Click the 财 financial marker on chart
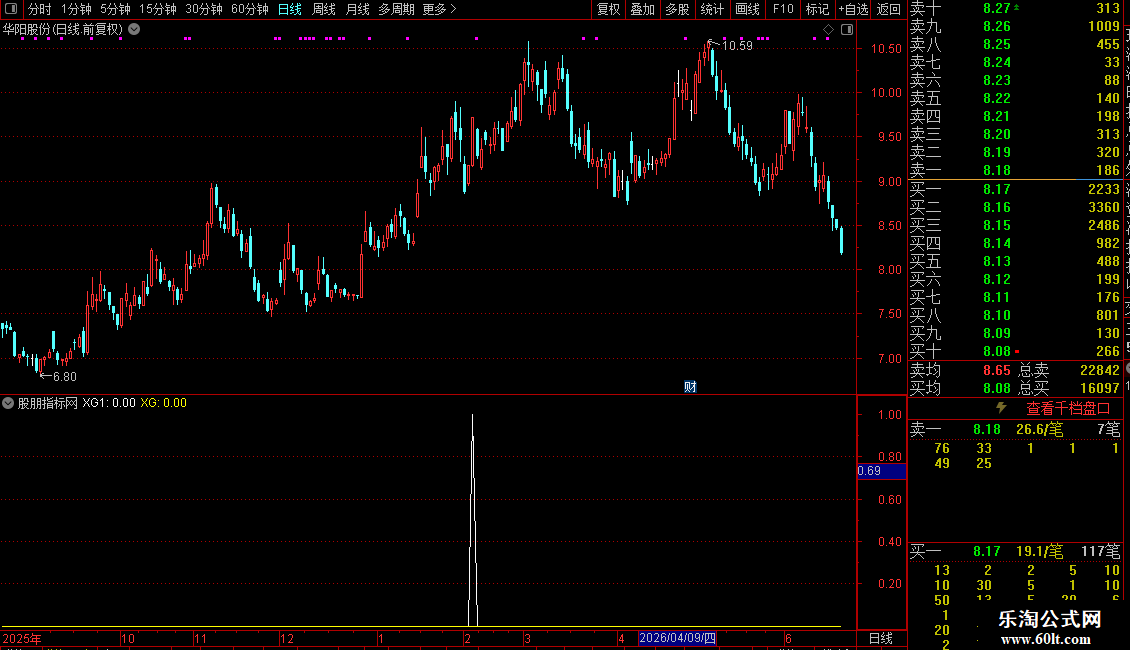This screenshot has width=1130, height=650. 690,387
